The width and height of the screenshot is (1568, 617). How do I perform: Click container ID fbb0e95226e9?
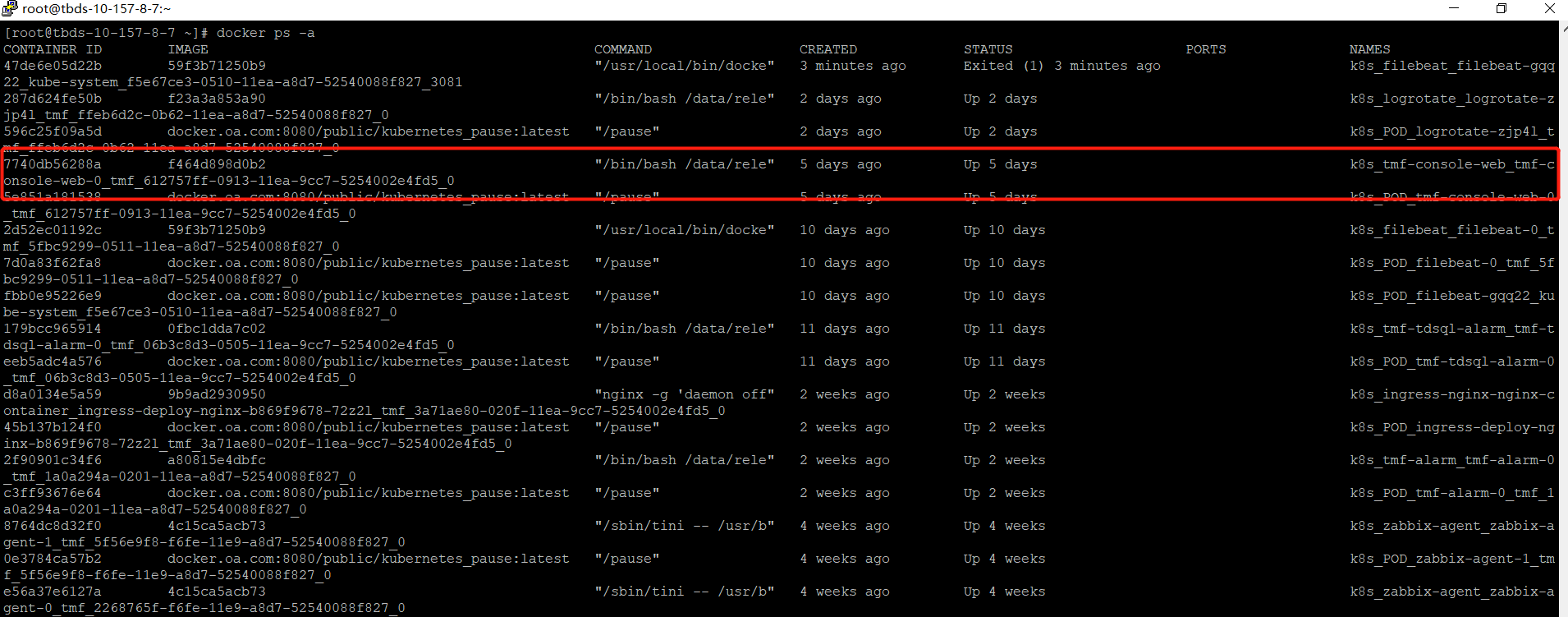pos(53,296)
